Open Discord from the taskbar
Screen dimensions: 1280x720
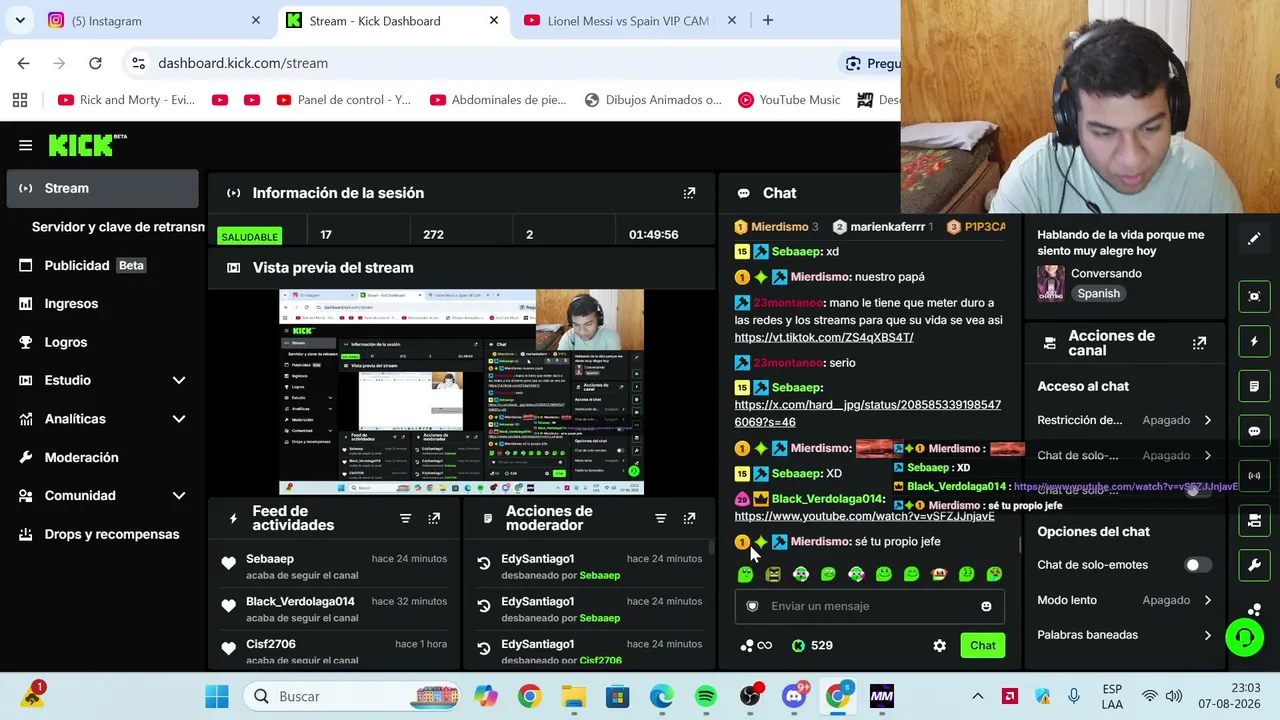pos(794,696)
